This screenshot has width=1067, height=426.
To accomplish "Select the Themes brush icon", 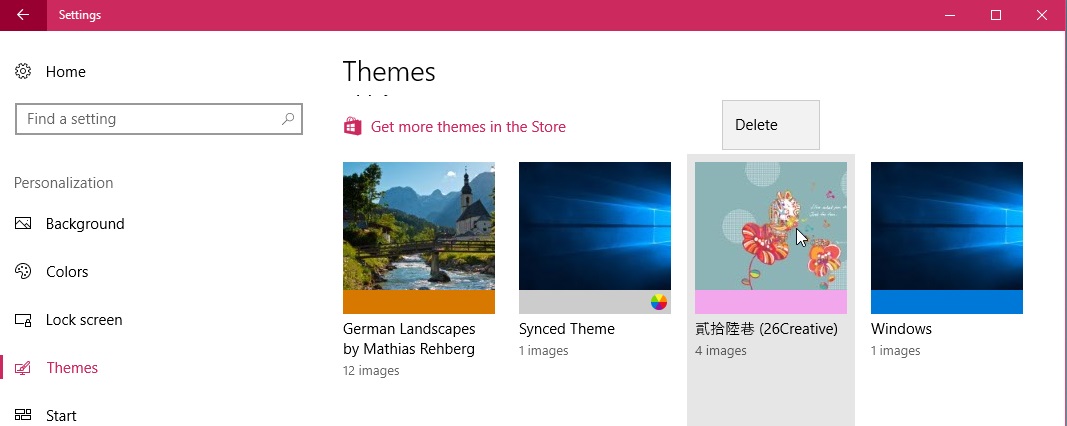I will pos(23,367).
